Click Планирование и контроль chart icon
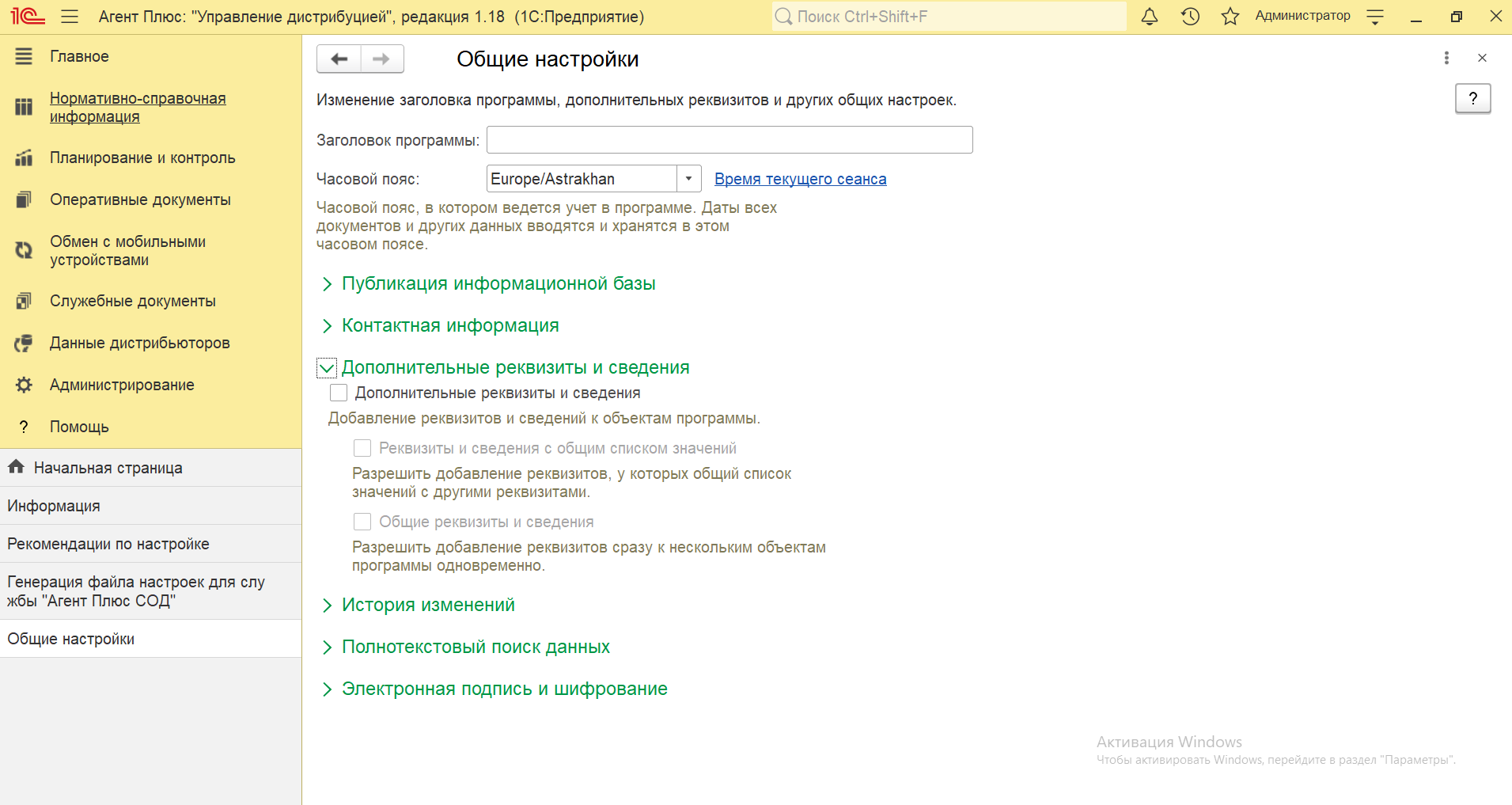Image resolution: width=1512 pixels, height=805 pixels. coord(24,158)
